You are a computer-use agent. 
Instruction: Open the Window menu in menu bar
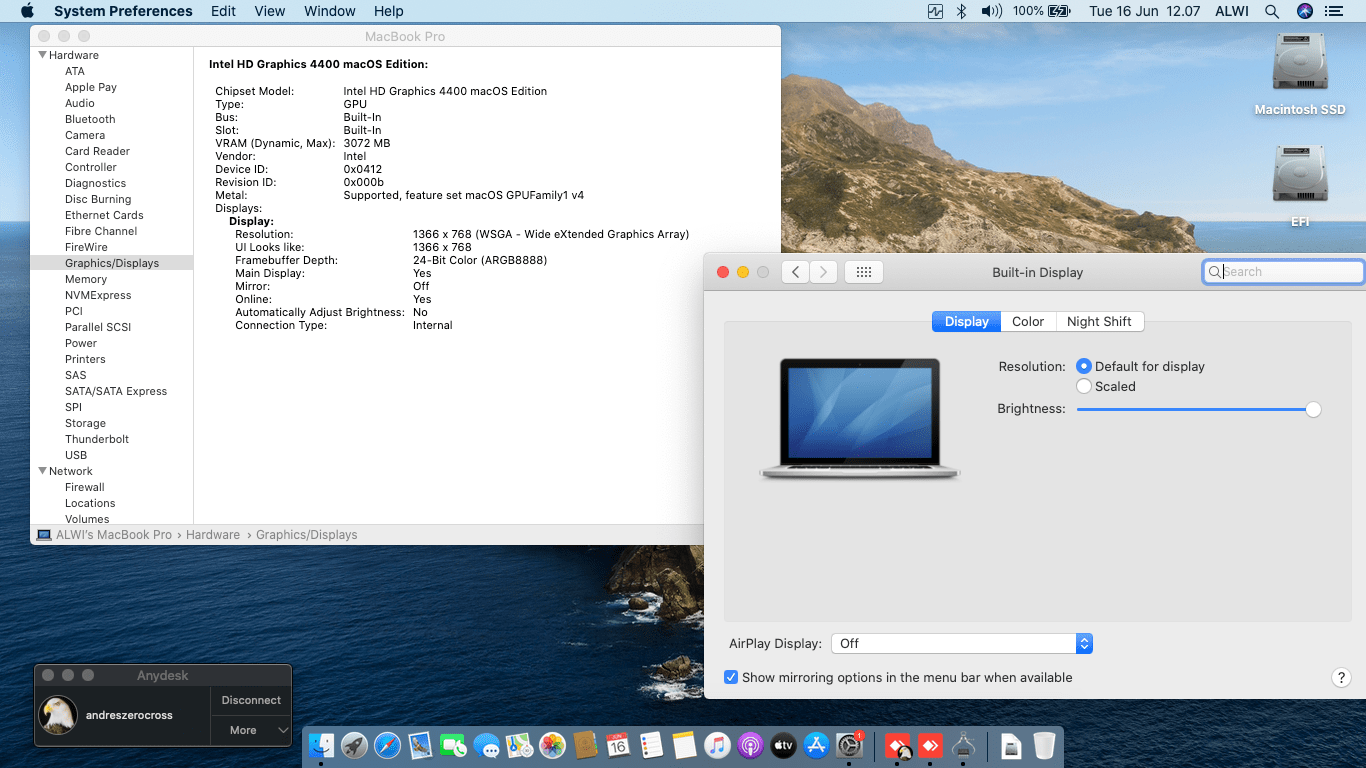pos(329,11)
